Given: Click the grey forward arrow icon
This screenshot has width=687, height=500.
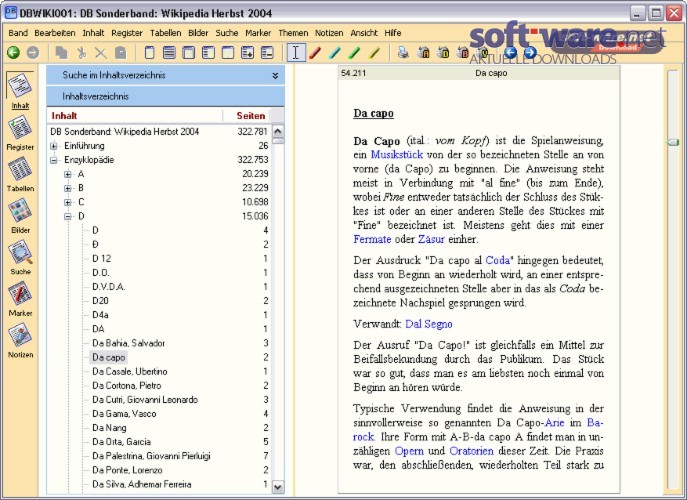Looking at the screenshot, I should click(x=33, y=53).
